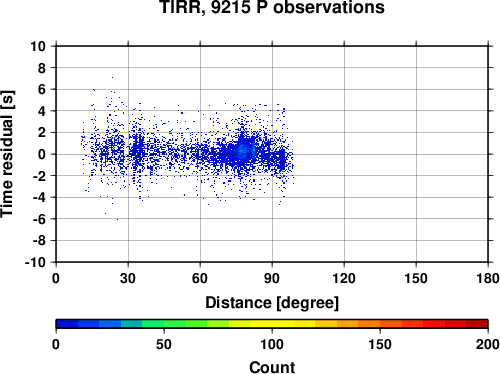Select the orange colorbar segment near 150
500x374 pixels.
(x=380, y=324)
